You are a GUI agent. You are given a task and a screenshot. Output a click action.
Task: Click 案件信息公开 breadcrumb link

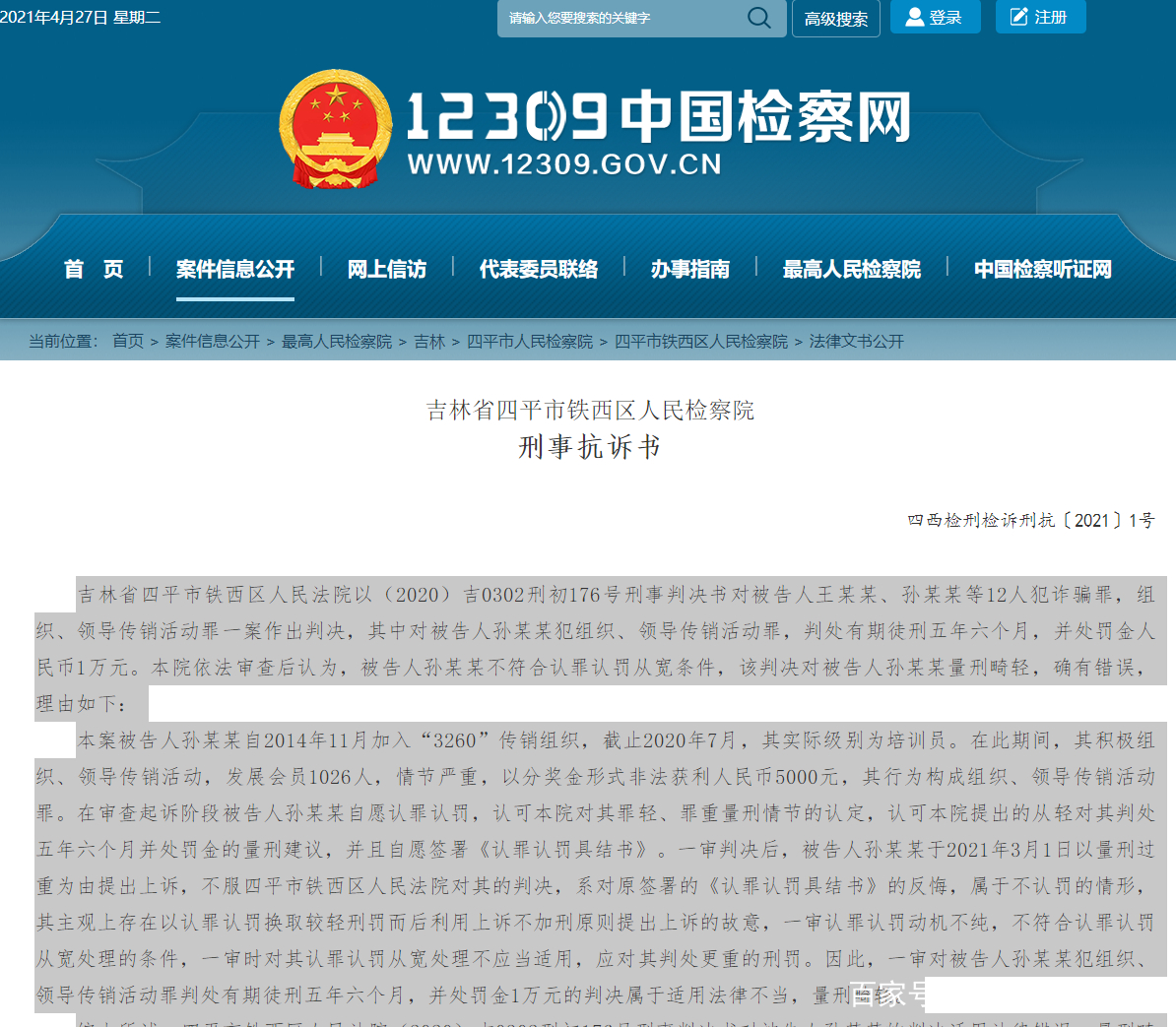click(212, 341)
